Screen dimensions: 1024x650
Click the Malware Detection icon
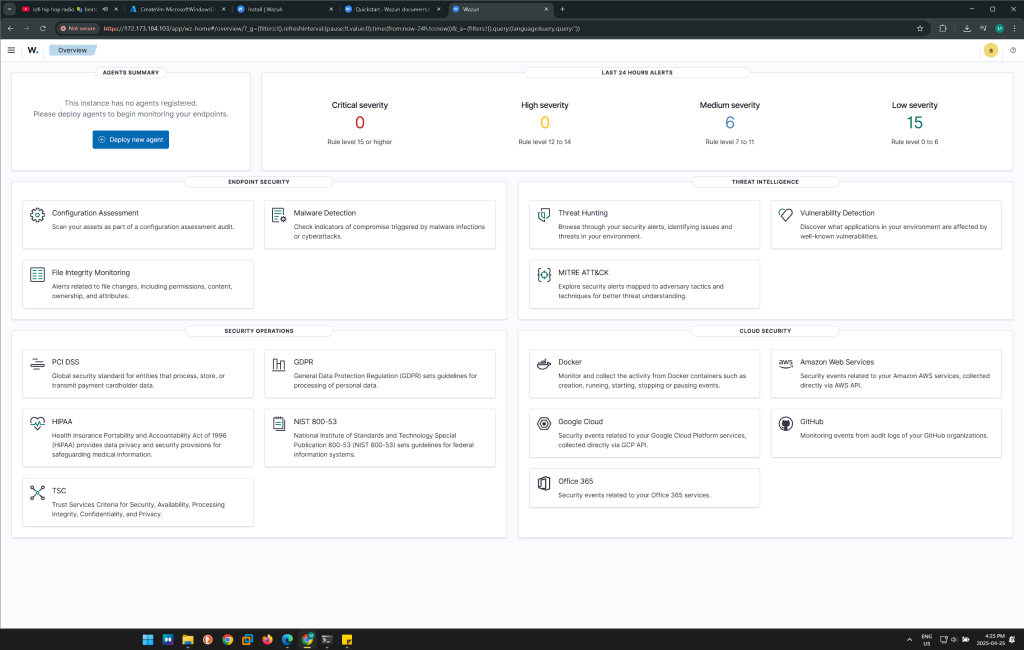279,215
